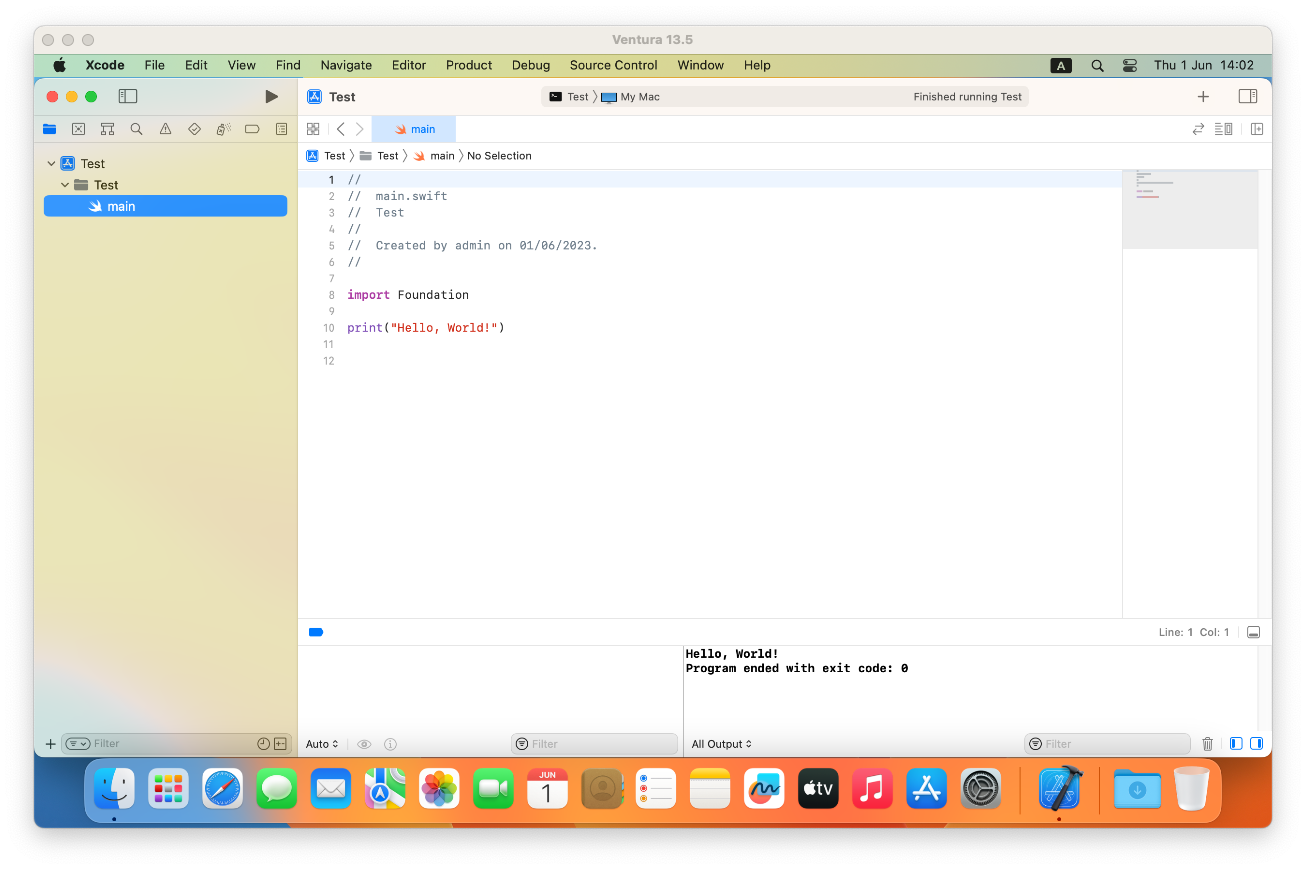This screenshot has width=1306, height=870.
Task: Click the variable info icon
Action: 391,744
